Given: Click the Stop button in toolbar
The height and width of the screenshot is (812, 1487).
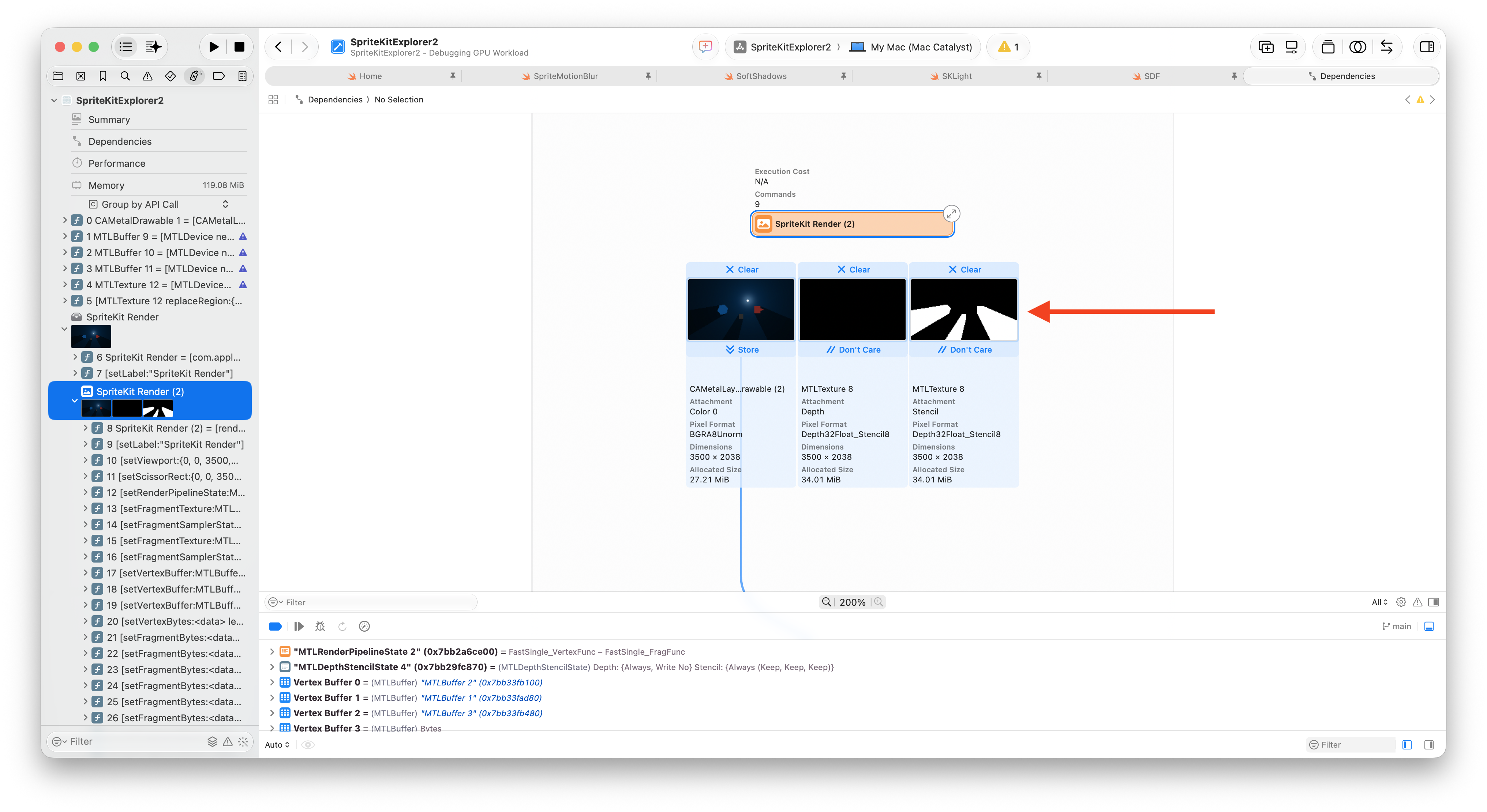Looking at the screenshot, I should click(239, 47).
